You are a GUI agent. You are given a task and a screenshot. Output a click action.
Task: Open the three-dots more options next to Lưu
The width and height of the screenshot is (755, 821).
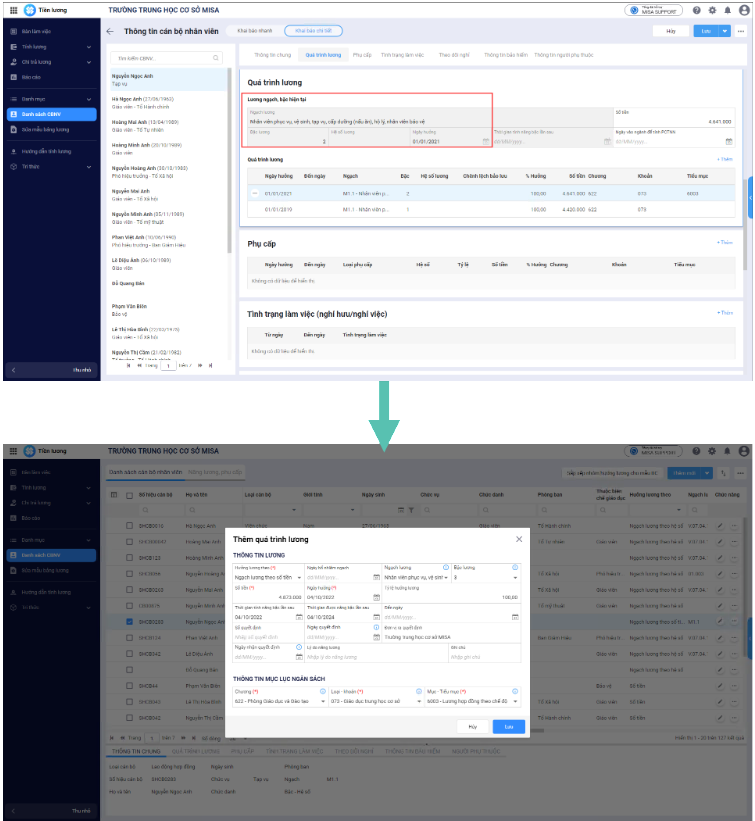tap(740, 31)
